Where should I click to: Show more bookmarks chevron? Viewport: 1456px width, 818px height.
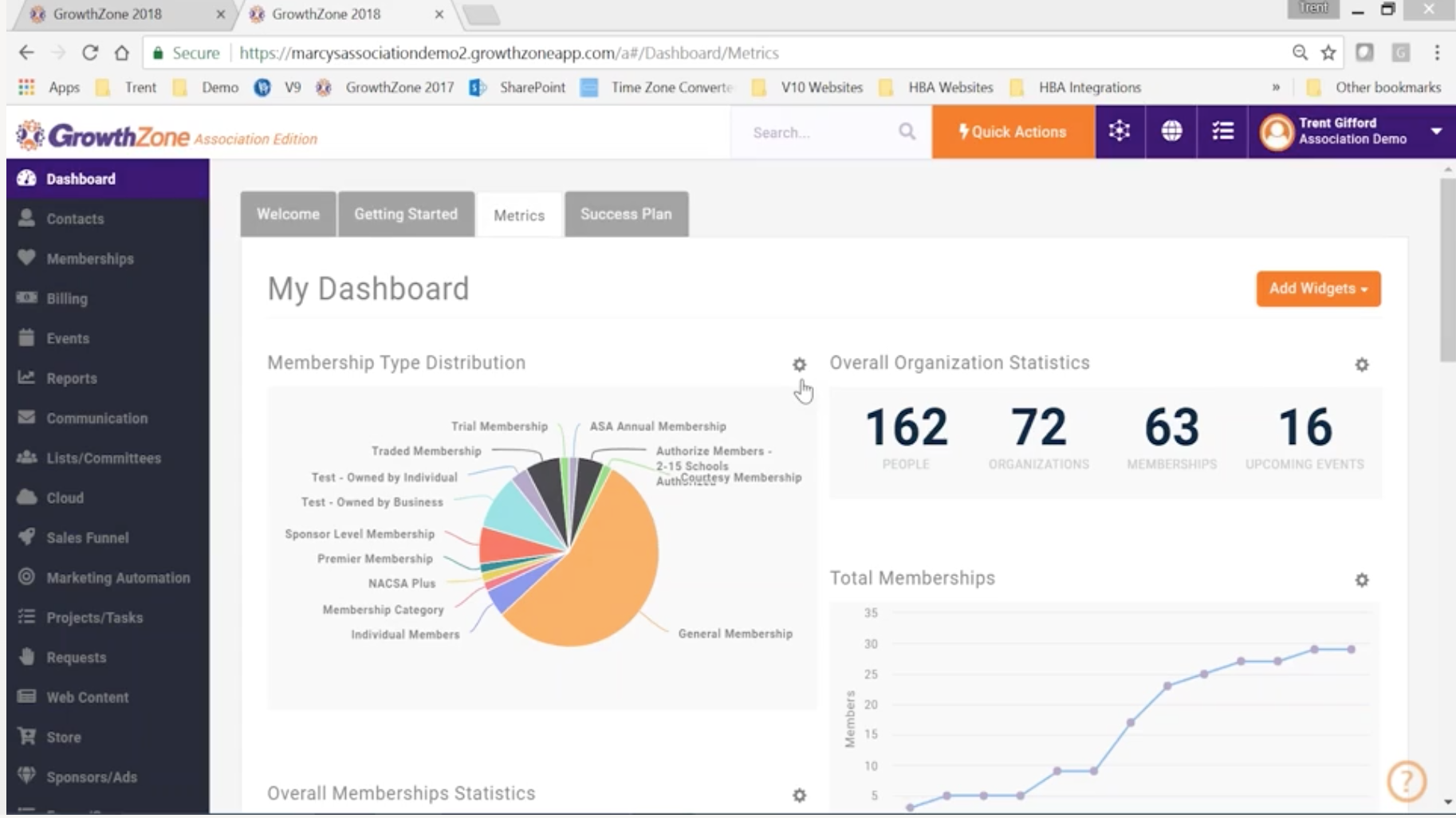tap(1276, 88)
